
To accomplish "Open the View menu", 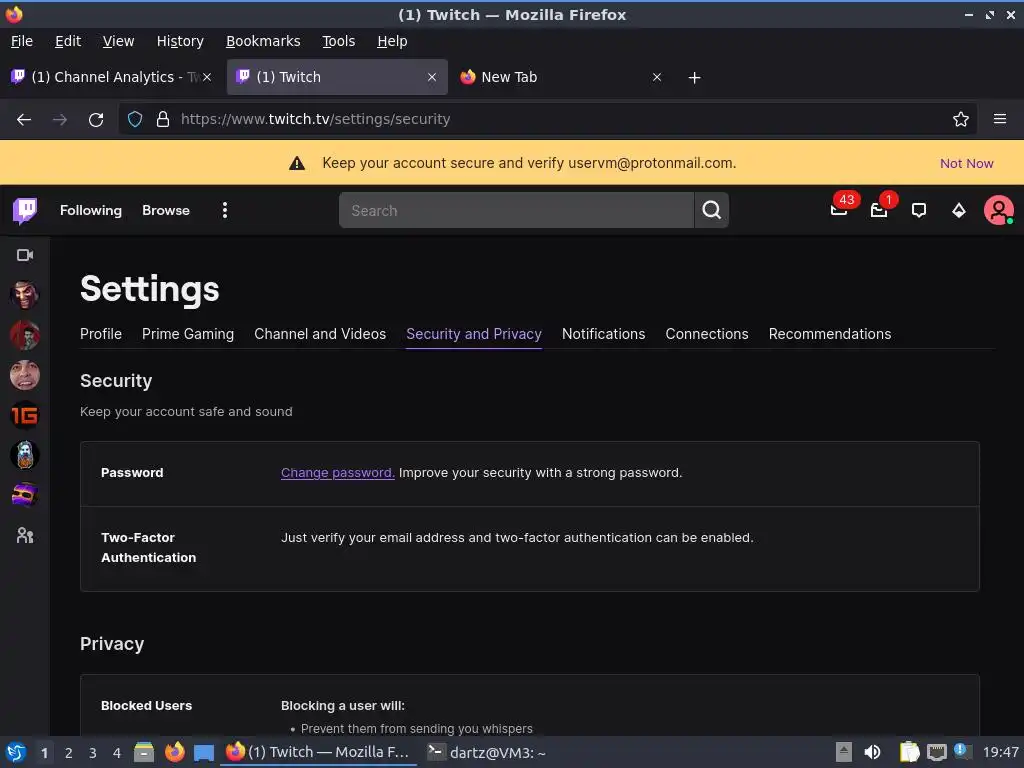I will point(118,41).
